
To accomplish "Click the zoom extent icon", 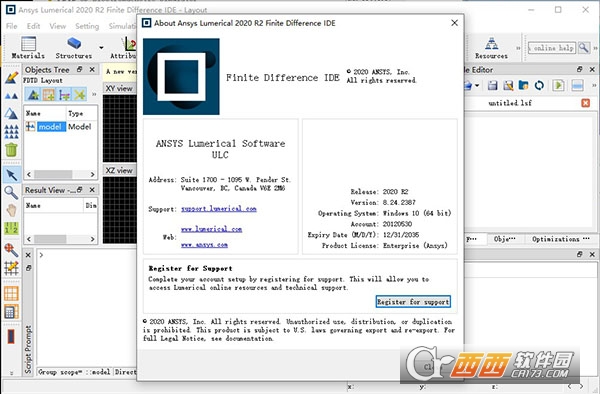I will [x=11, y=250].
